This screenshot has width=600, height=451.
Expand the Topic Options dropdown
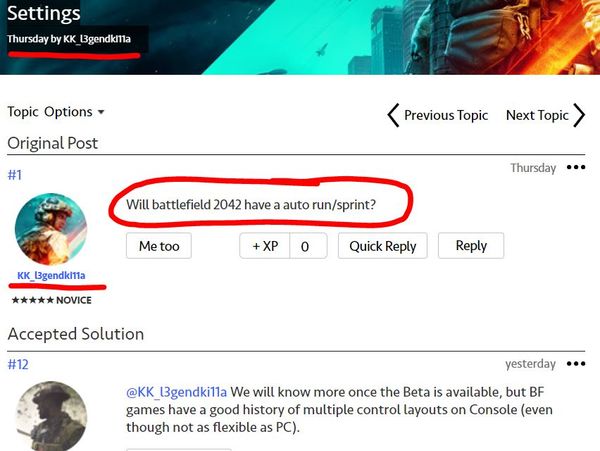coord(56,112)
